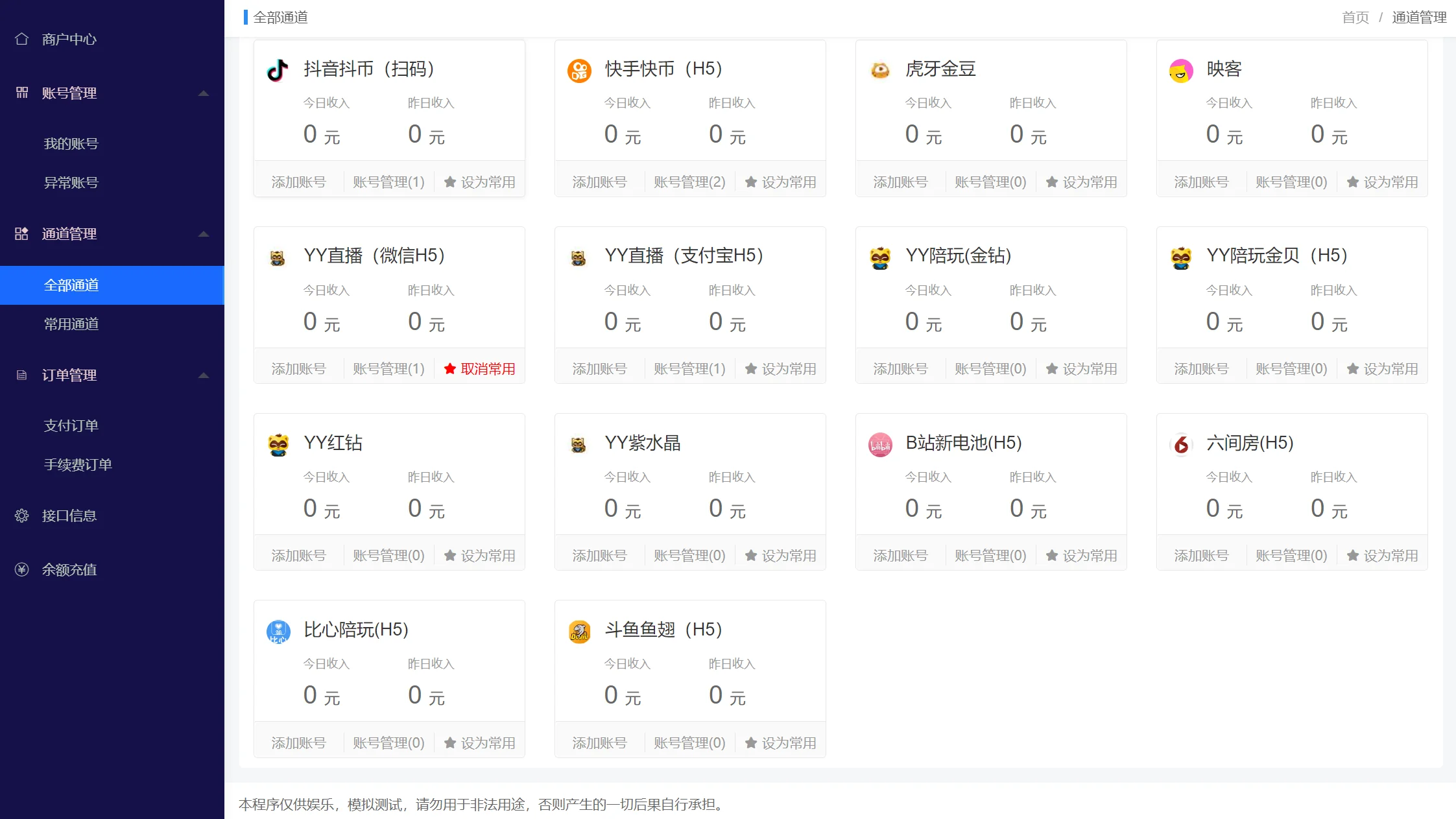Click the Liujianfang (六间房) channel logo
1456x819 pixels.
[1181, 444]
